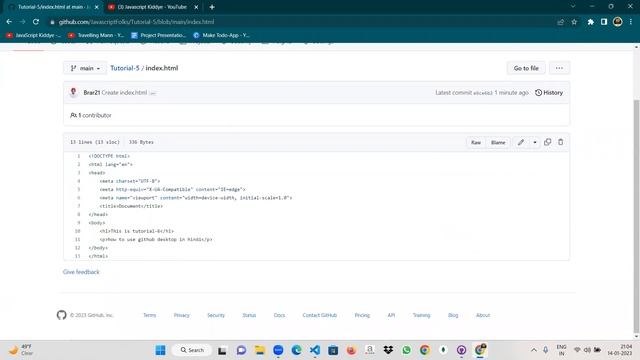Image resolution: width=640 pixels, height=360 pixels.
Task: Close the YouTube browser tab
Action: pos(196,7)
